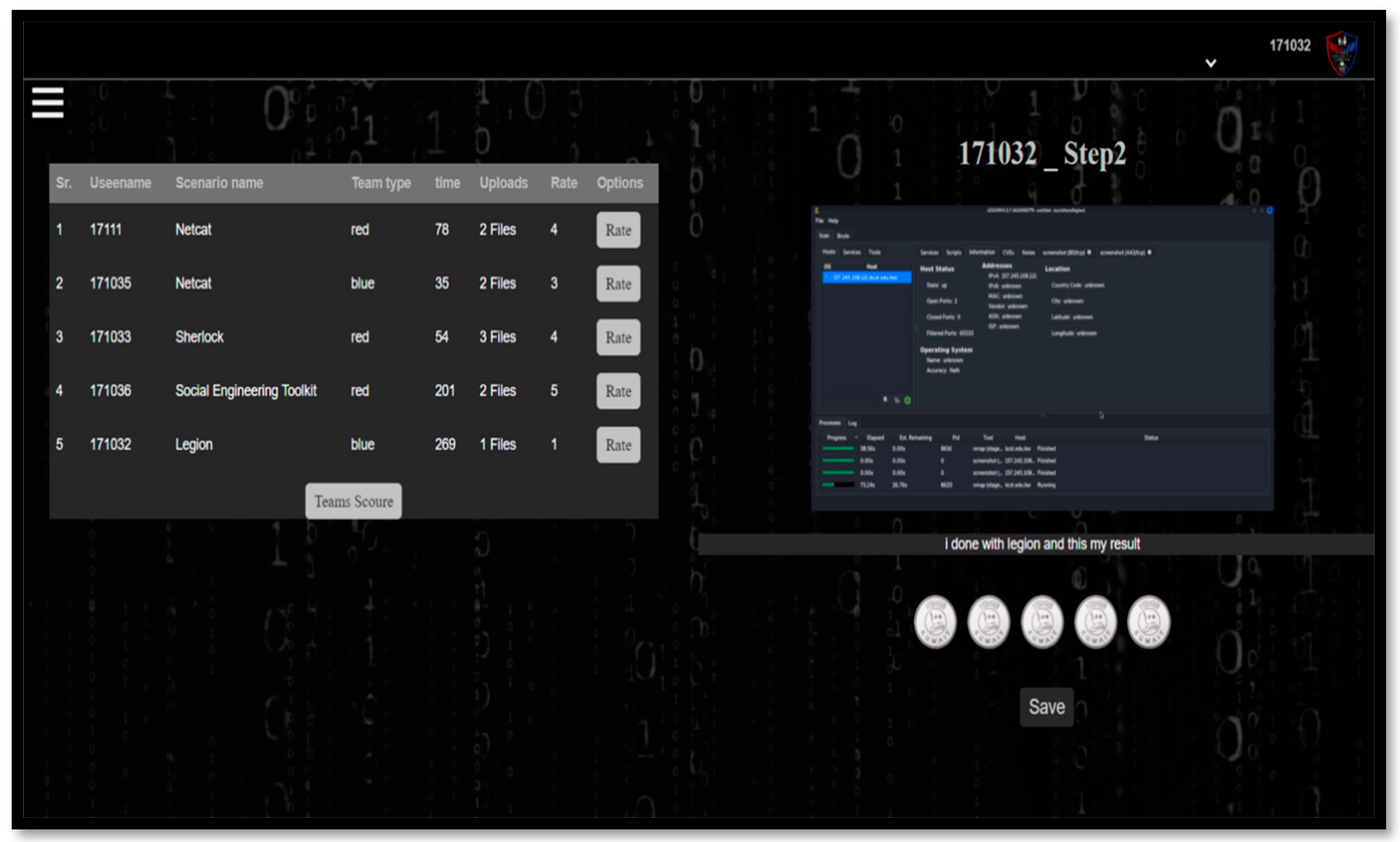Click the legion result comment text
Image resolution: width=1400 pixels, height=842 pixels.
tap(1041, 544)
